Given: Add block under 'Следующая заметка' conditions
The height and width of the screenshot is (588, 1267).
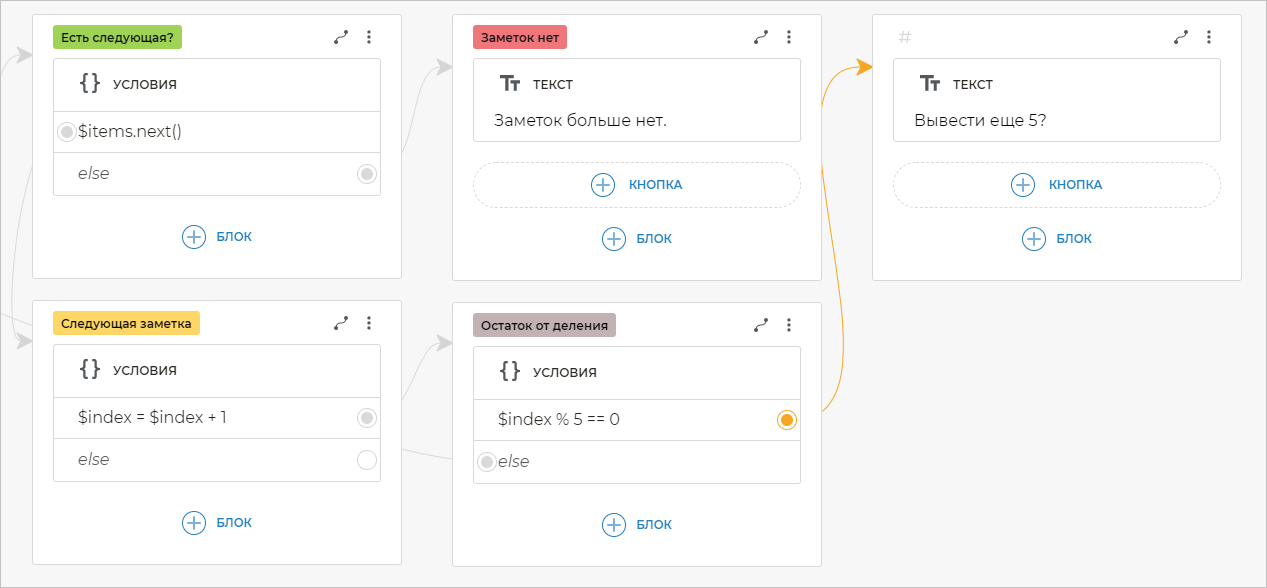Looking at the screenshot, I should [x=217, y=522].
